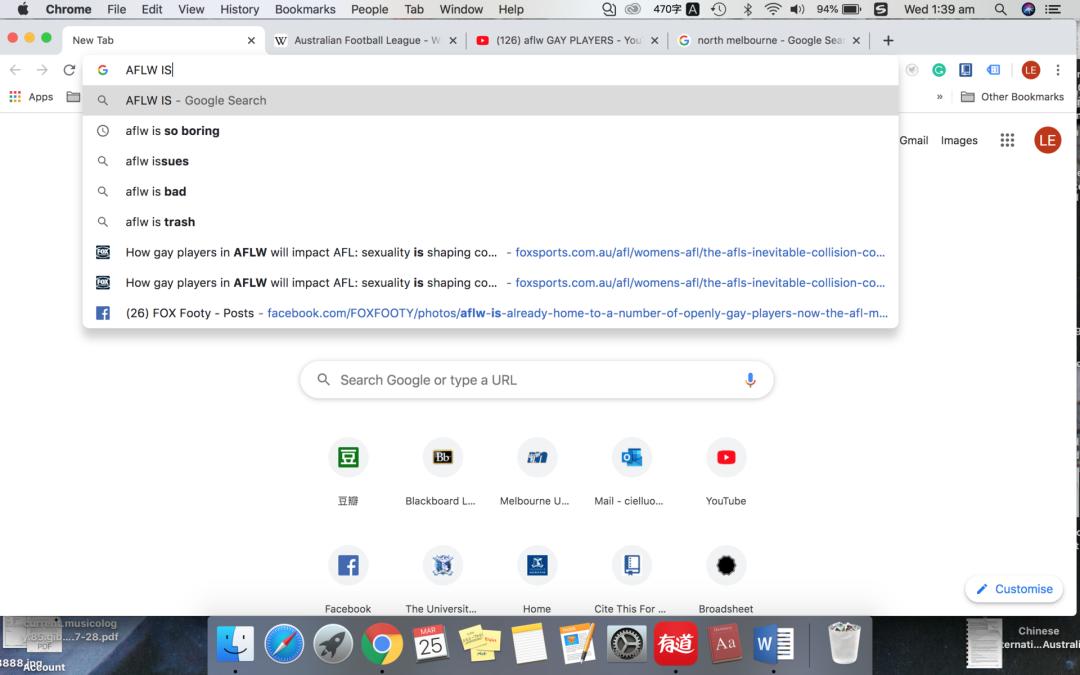Reload the page with the refresh icon

point(69,70)
